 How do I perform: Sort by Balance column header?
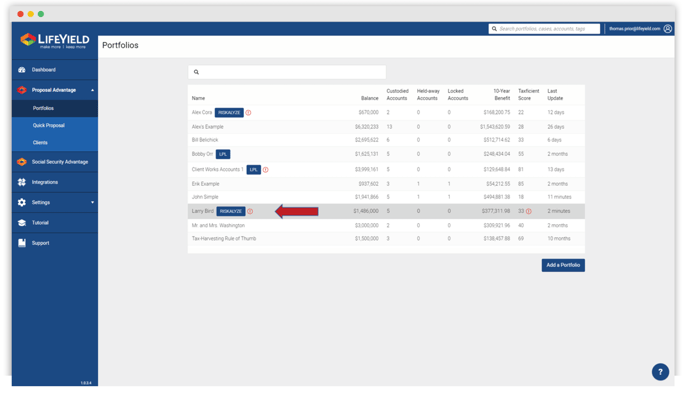coord(369,98)
